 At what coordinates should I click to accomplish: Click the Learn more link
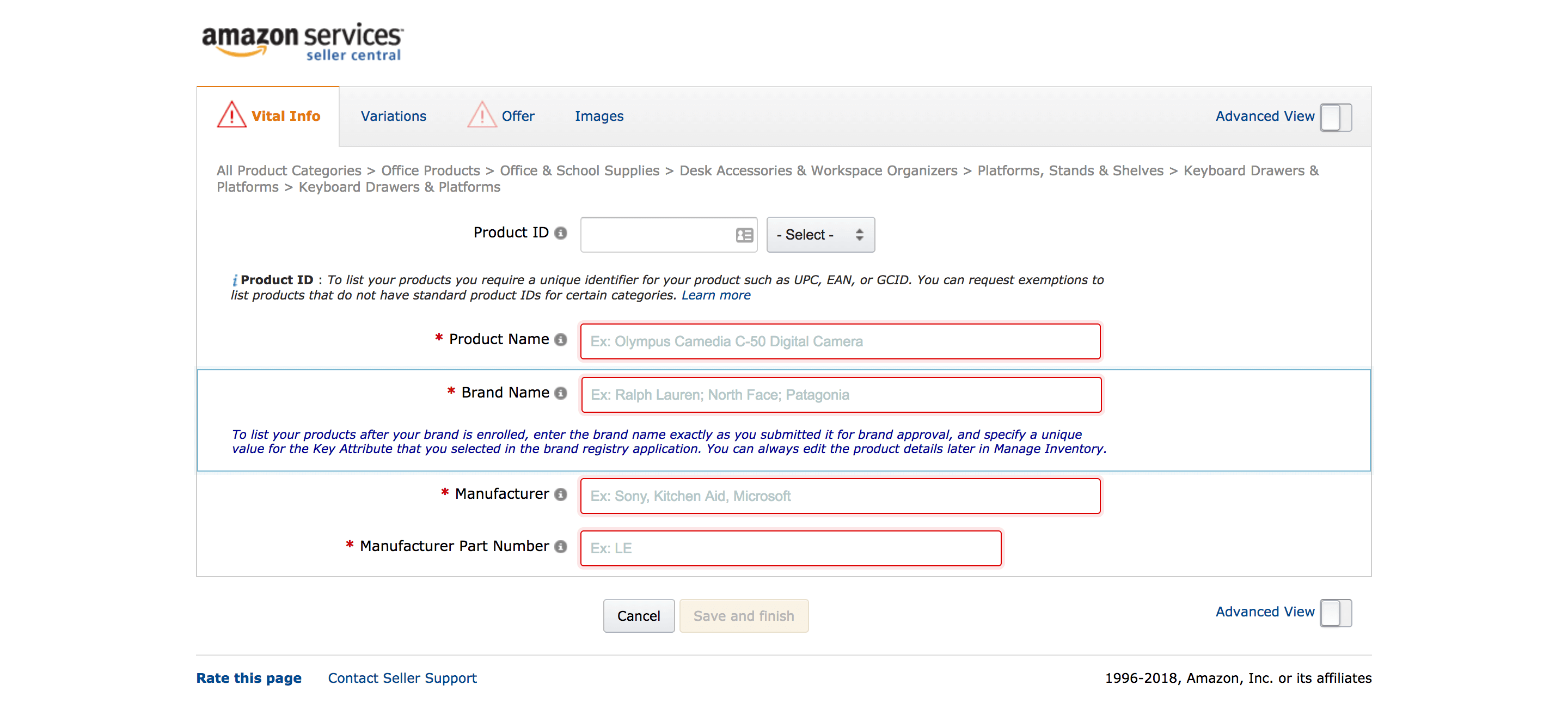[715, 295]
